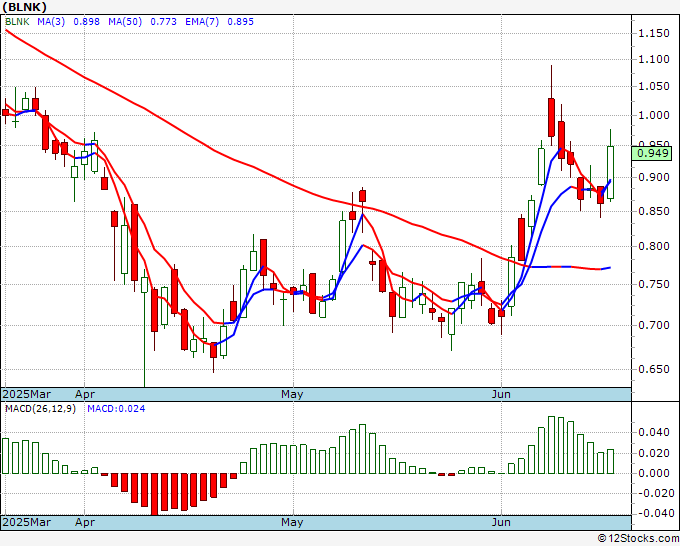Viewport: 680px width, 546px height.
Task: Click the 0.850 price axis label
Action: pos(654,211)
